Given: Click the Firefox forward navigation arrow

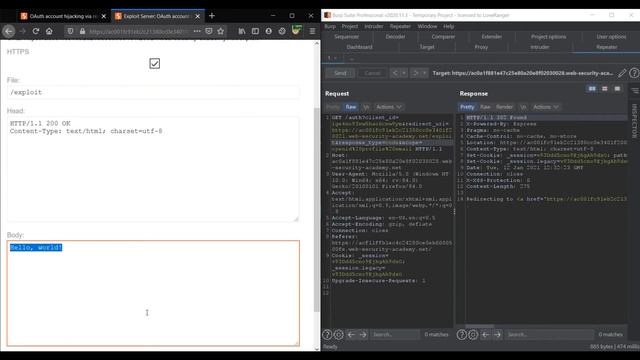Looking at the screenshot, I should pos(22,31).
